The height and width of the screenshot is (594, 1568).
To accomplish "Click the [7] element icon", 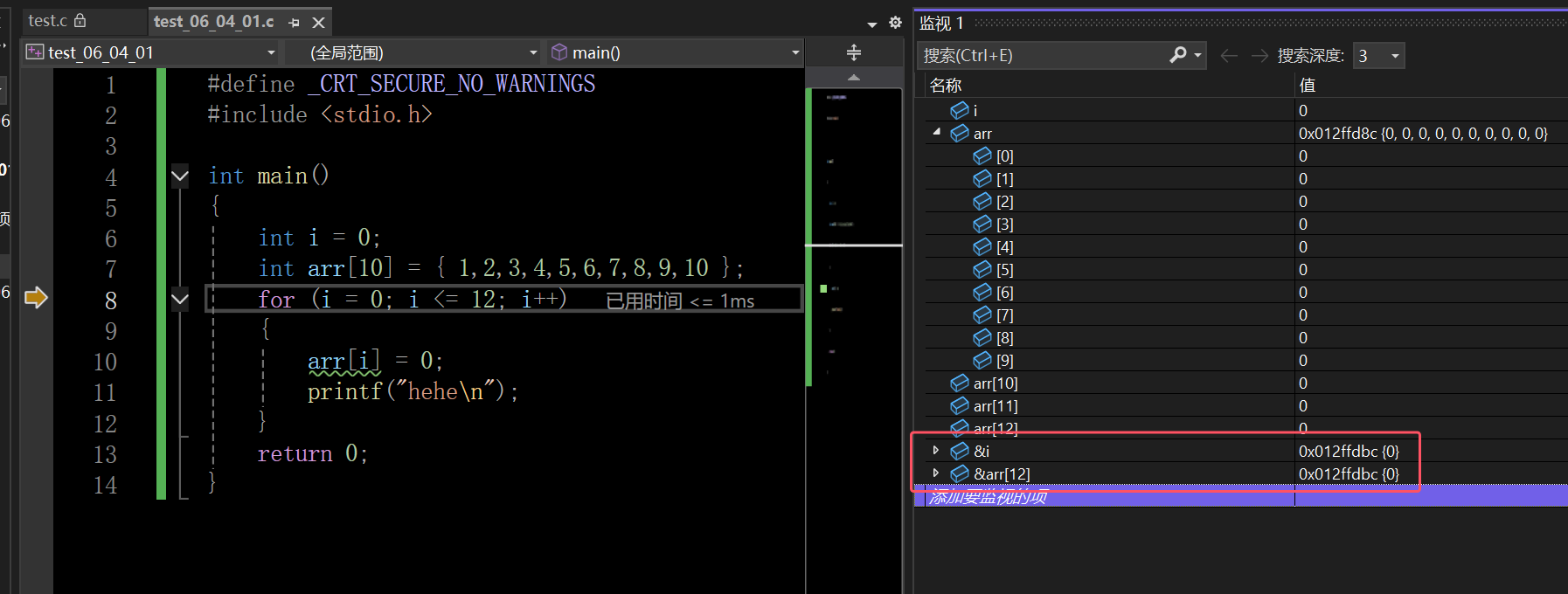I will click(x=982, y=314).
